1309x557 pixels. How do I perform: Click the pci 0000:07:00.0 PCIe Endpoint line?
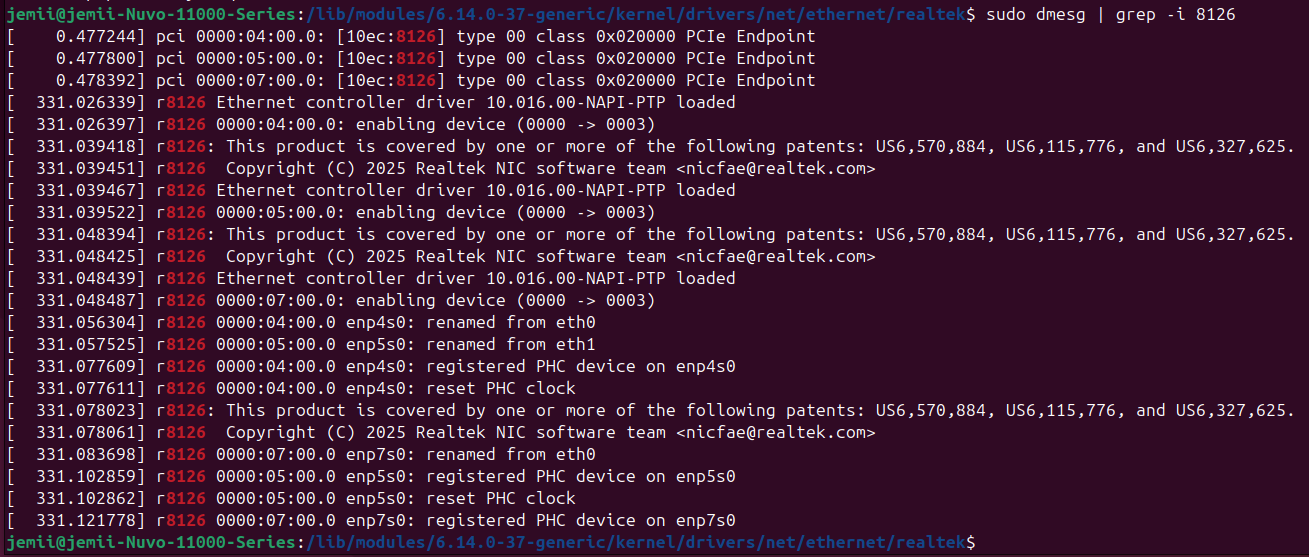[485, 80]
